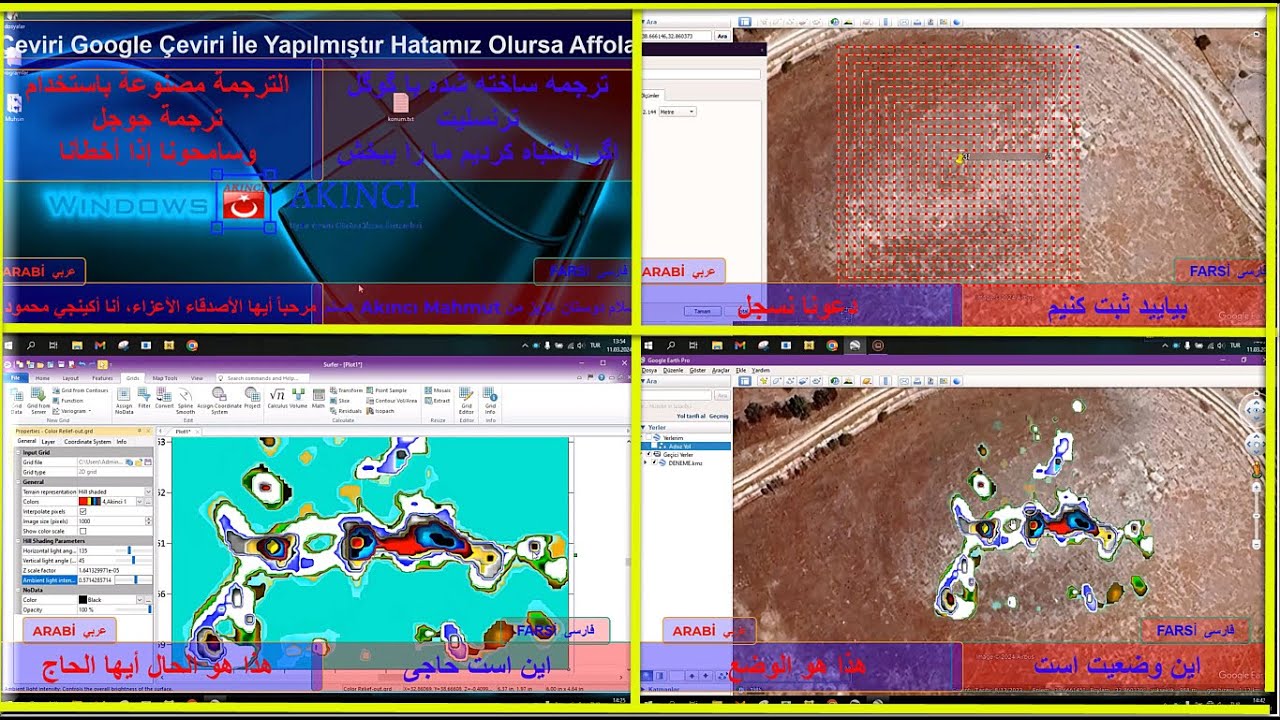Click Grid from Server icon in Surfer
The image size is (1280, 720).
(39, 400)
